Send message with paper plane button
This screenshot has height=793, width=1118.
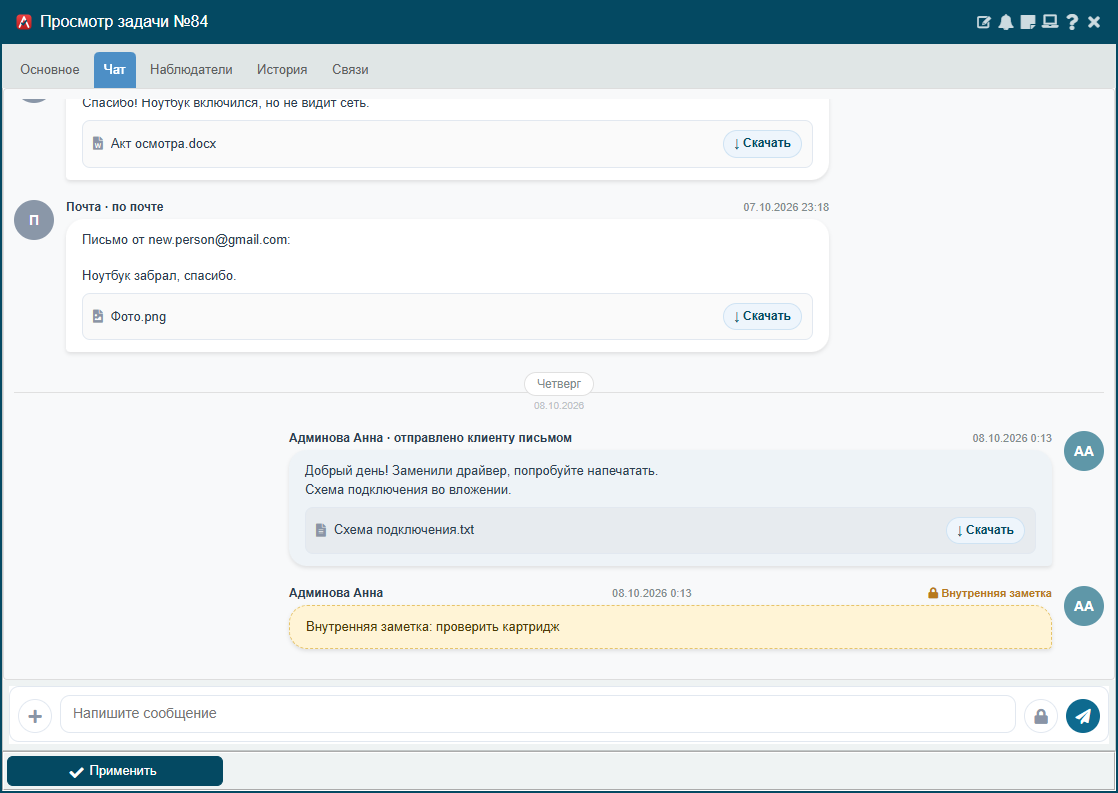[1082, 715]
